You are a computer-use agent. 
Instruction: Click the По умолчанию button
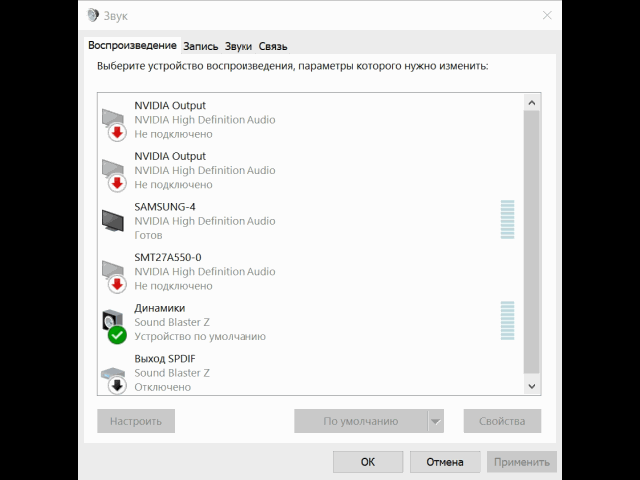click(x=361, y=421)
